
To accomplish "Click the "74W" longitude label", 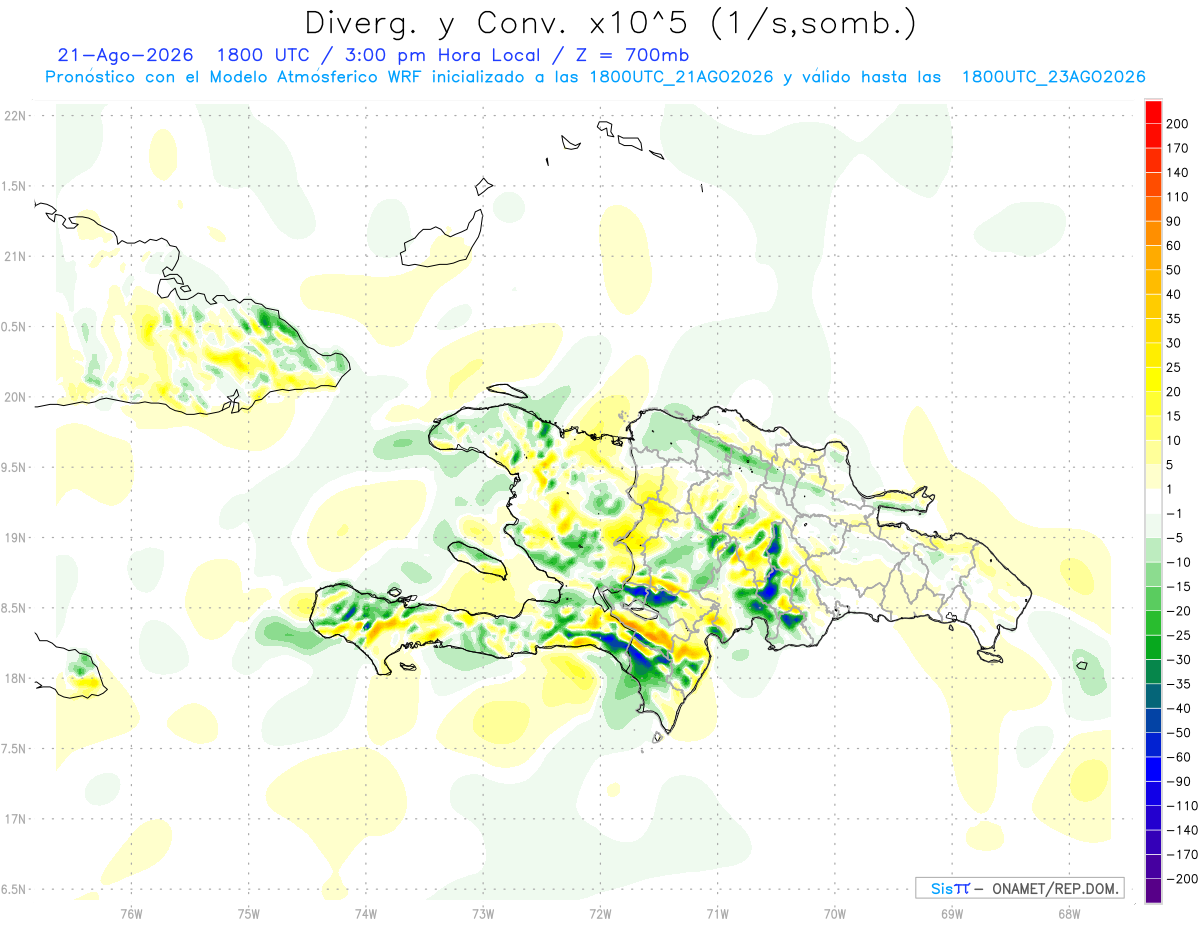I will click(365, 913).
